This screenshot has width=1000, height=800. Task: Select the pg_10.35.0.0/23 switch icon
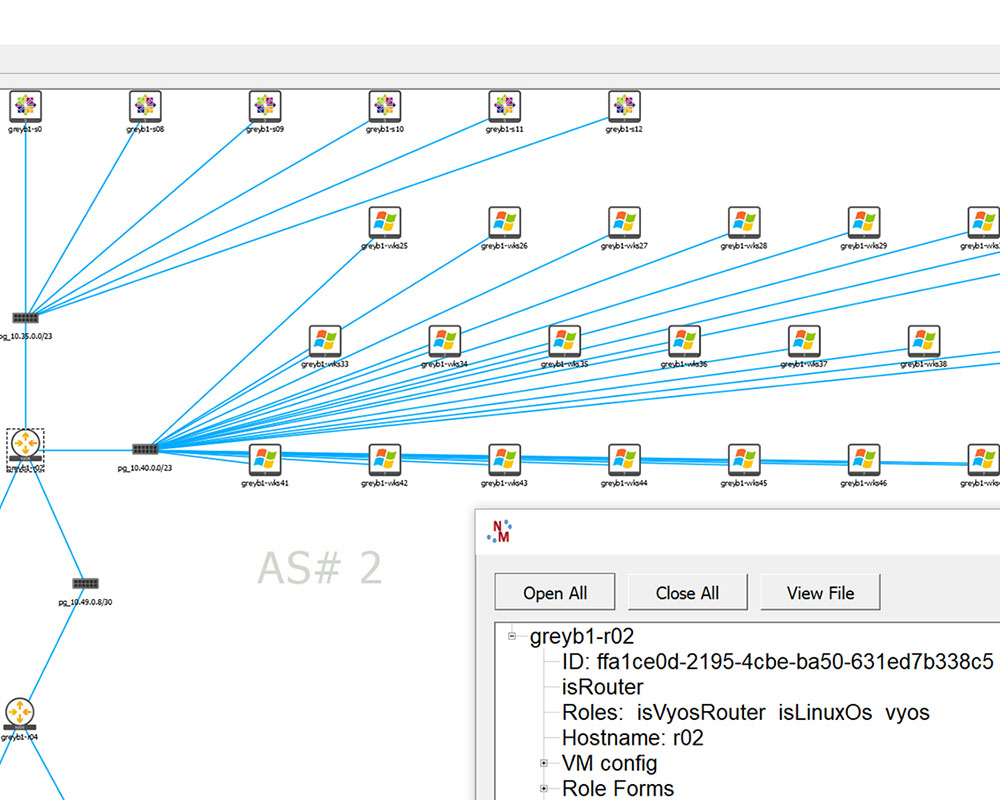[x=25, y=318]
